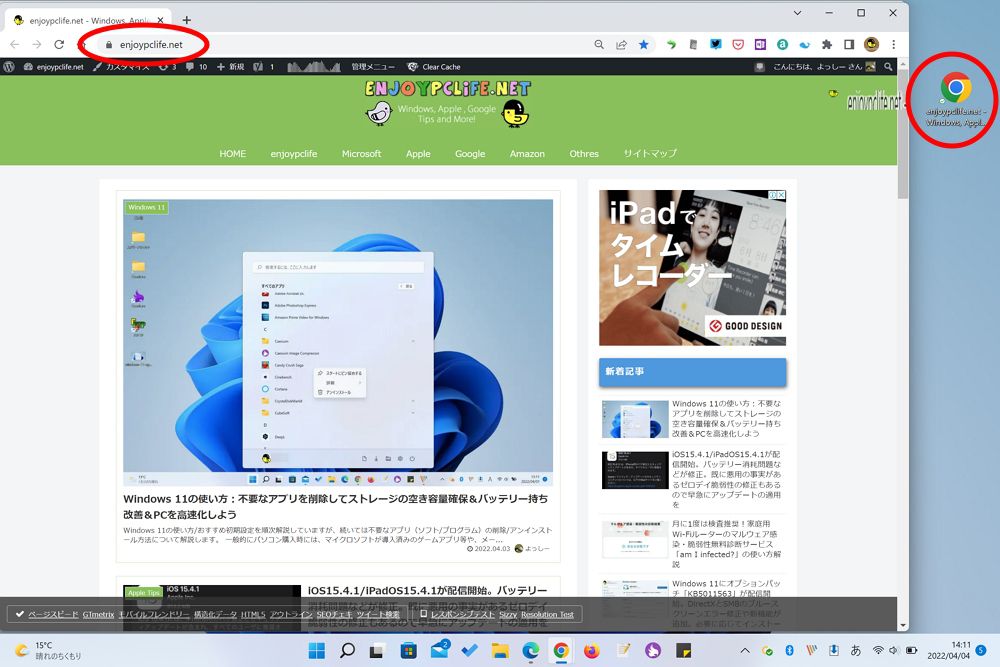This screenshot has height=667, width=1000.
Task: Expand the hidden icons chevron in system tray
Action: (x=745, y=648)
